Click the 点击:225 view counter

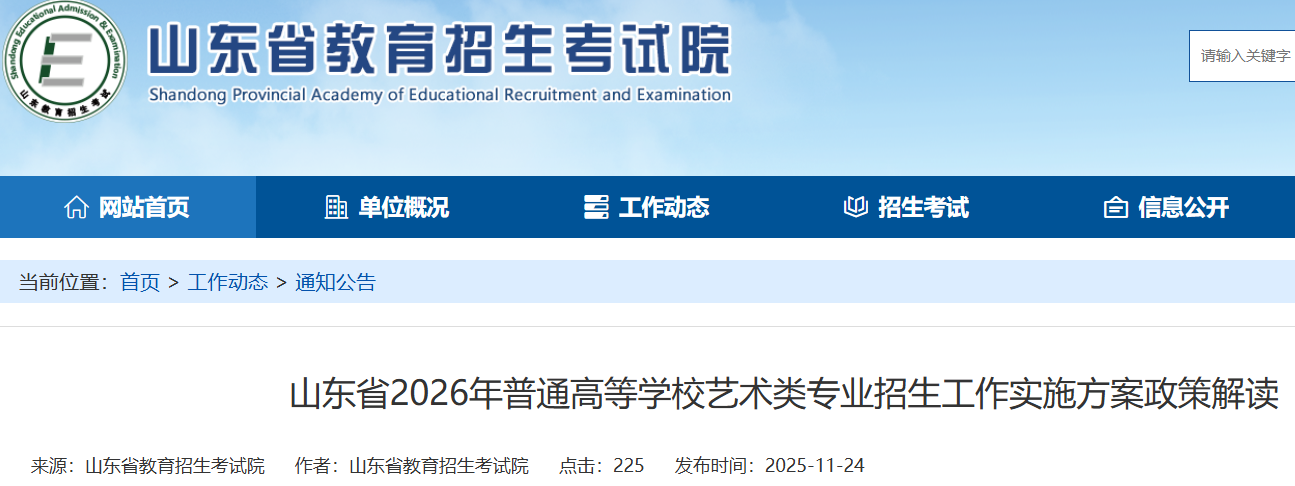(x=601, y=466)
